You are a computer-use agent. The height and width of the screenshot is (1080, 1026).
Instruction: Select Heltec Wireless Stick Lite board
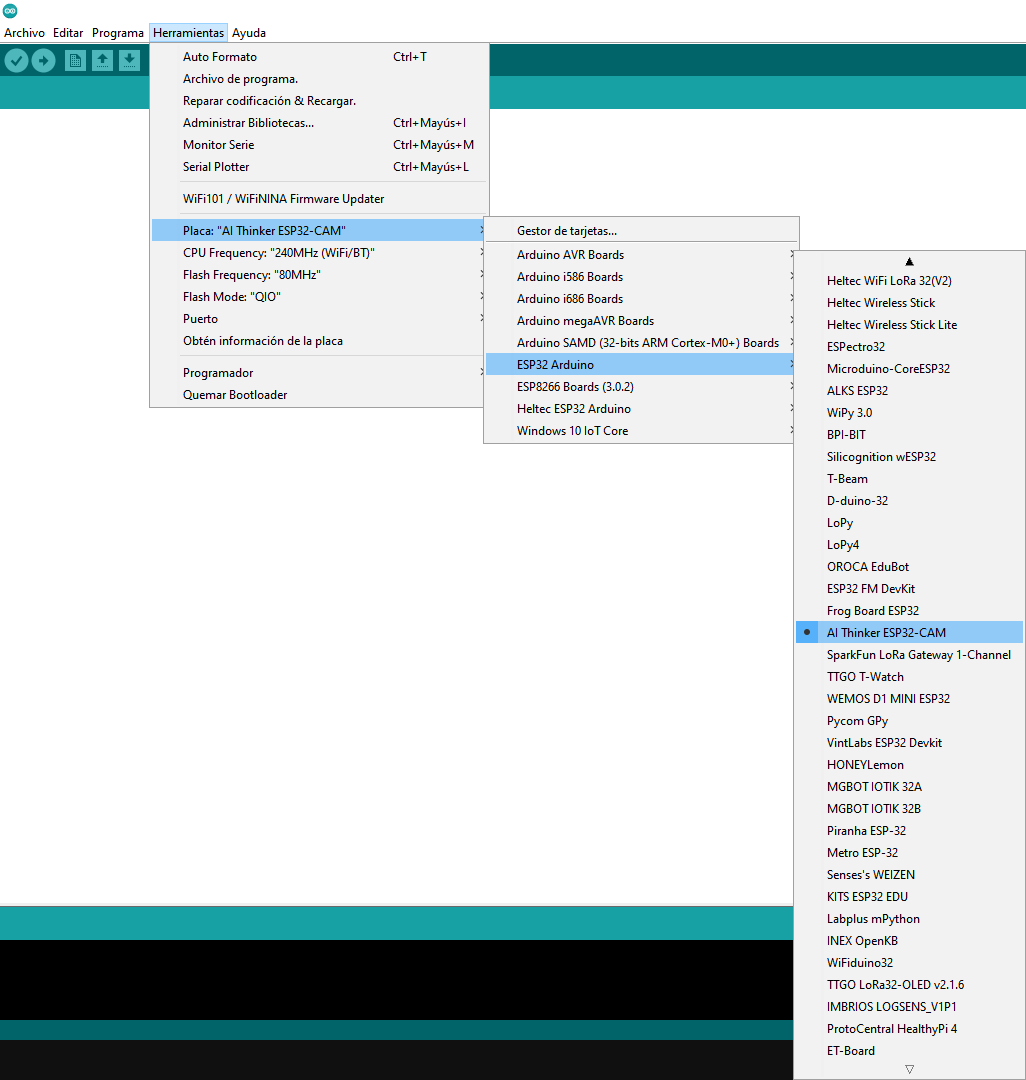coord(909,324)
